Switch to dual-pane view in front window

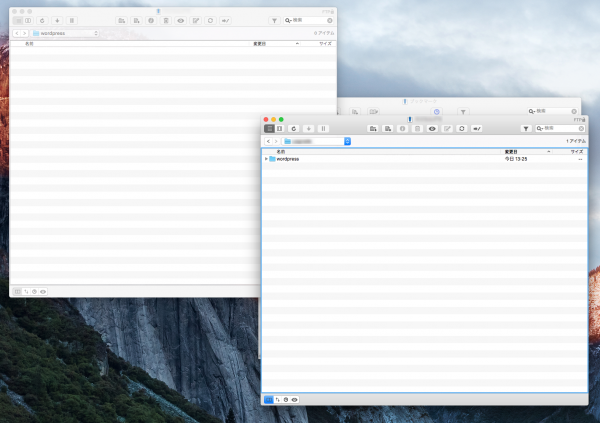tap(280, 129)
